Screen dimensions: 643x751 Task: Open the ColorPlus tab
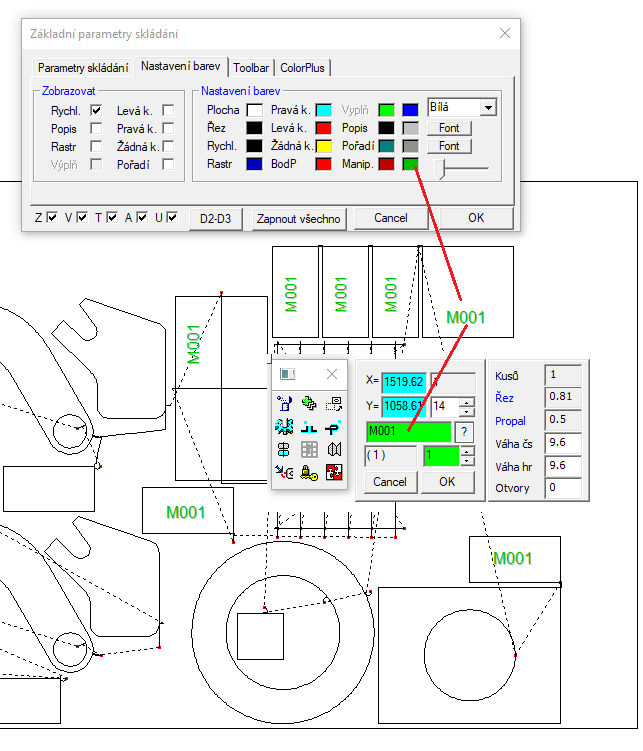[x=302, y=68]
